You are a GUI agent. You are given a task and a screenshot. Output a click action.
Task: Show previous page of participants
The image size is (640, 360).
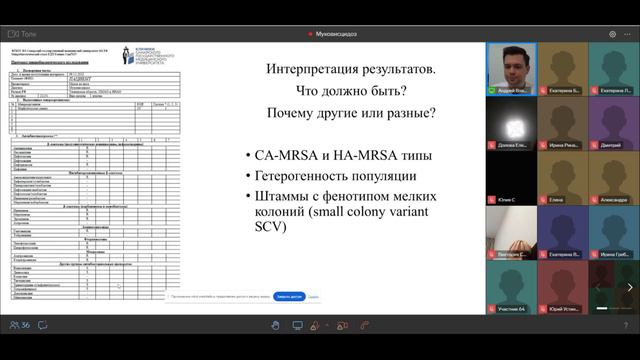coord(597,287)
